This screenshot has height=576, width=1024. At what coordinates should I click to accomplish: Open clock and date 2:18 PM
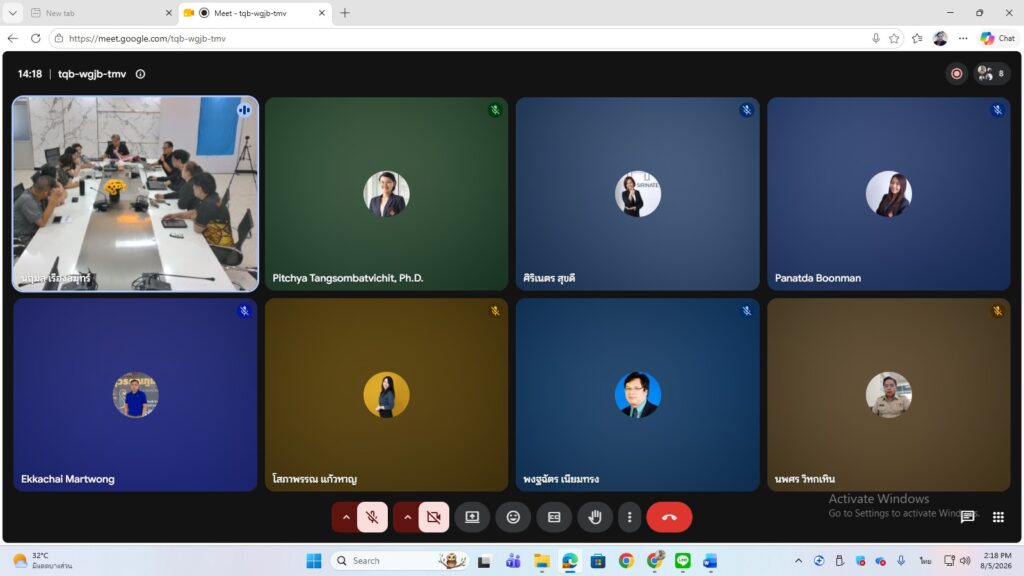(x=997, y=561)
